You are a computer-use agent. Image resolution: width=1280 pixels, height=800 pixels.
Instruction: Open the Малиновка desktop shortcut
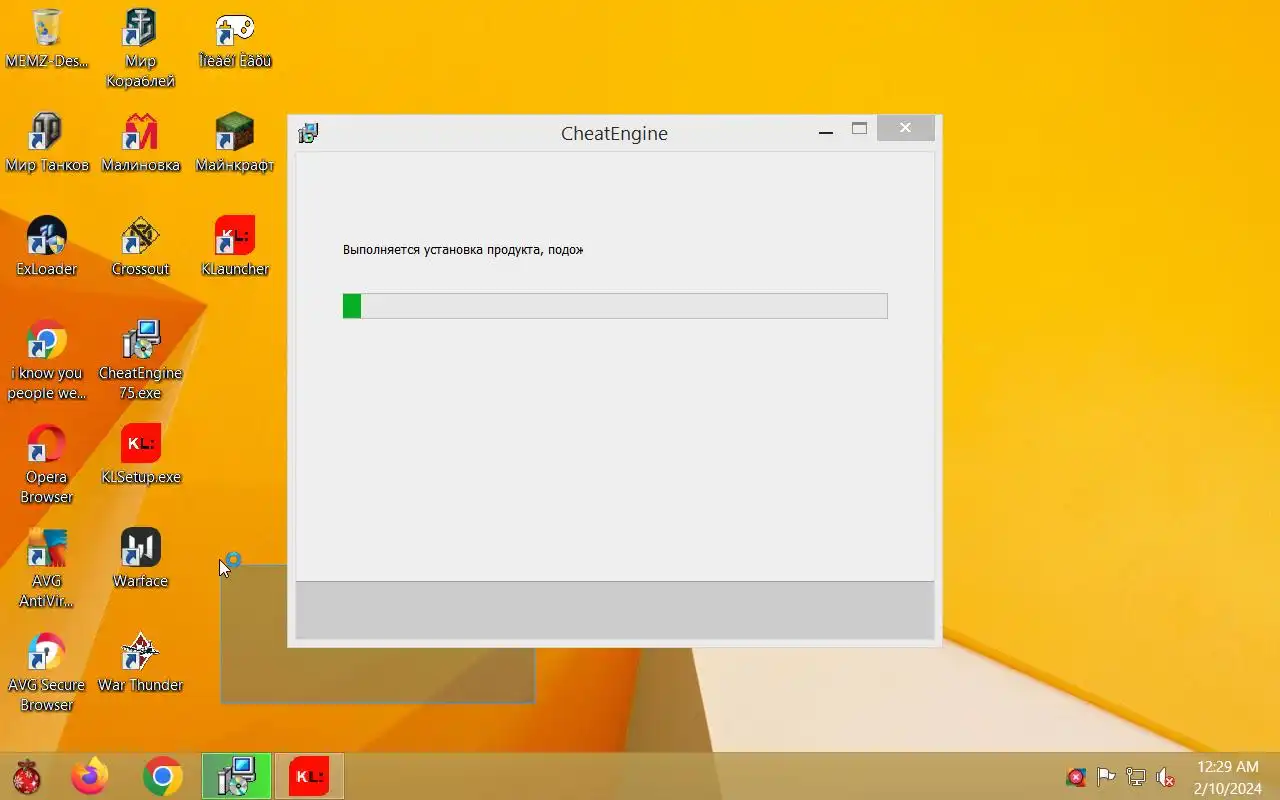coord(140,142)
